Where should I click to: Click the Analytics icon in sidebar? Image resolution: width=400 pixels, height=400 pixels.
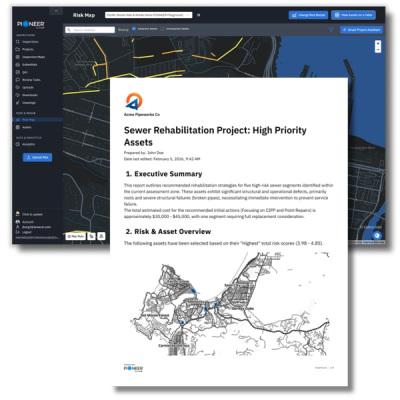click(x=18, y=144)
